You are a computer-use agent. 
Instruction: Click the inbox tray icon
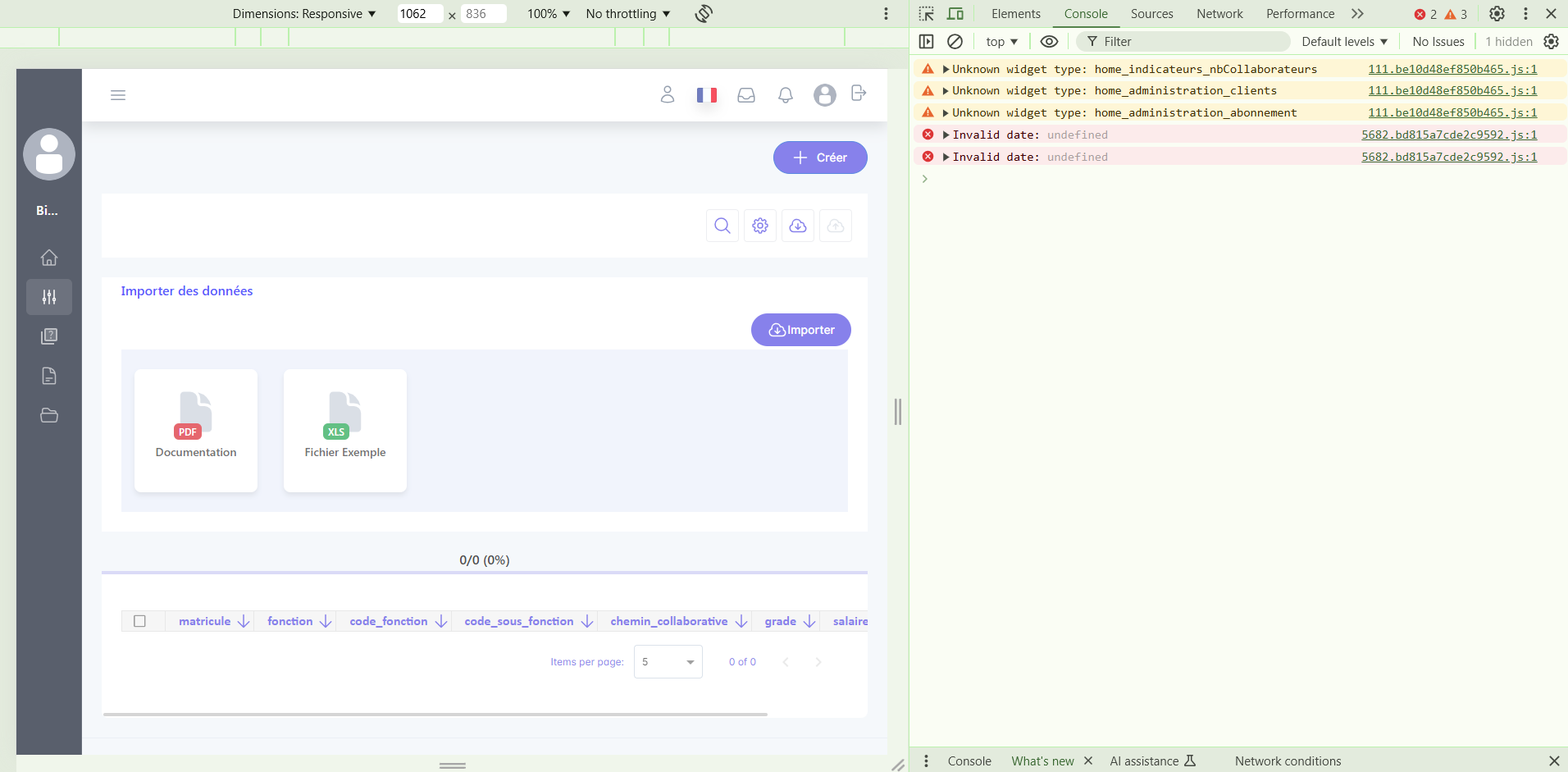(745, 95)
